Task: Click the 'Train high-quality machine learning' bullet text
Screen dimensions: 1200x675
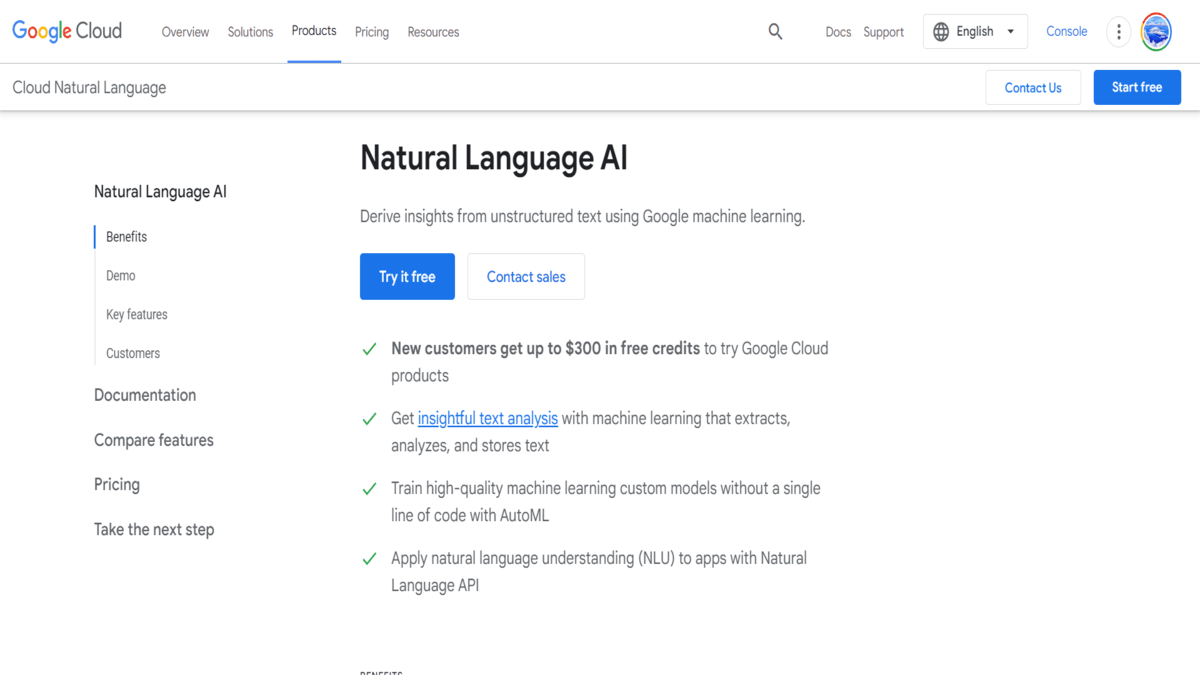Action: click(605, 502)
